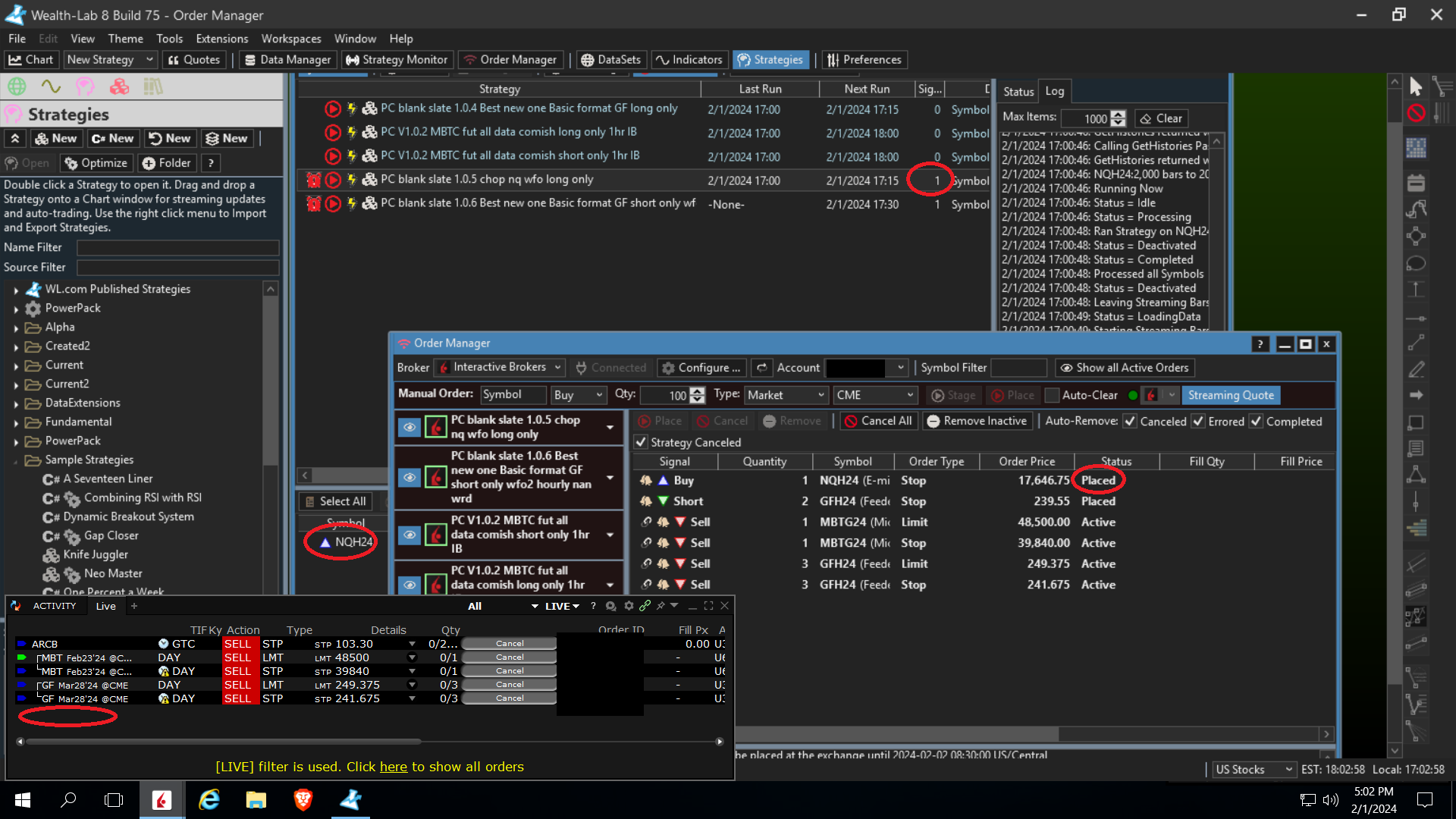This screenshot has height=819, width=1456.
Task: Open the Extensions menu
Action: pos(221,39)
